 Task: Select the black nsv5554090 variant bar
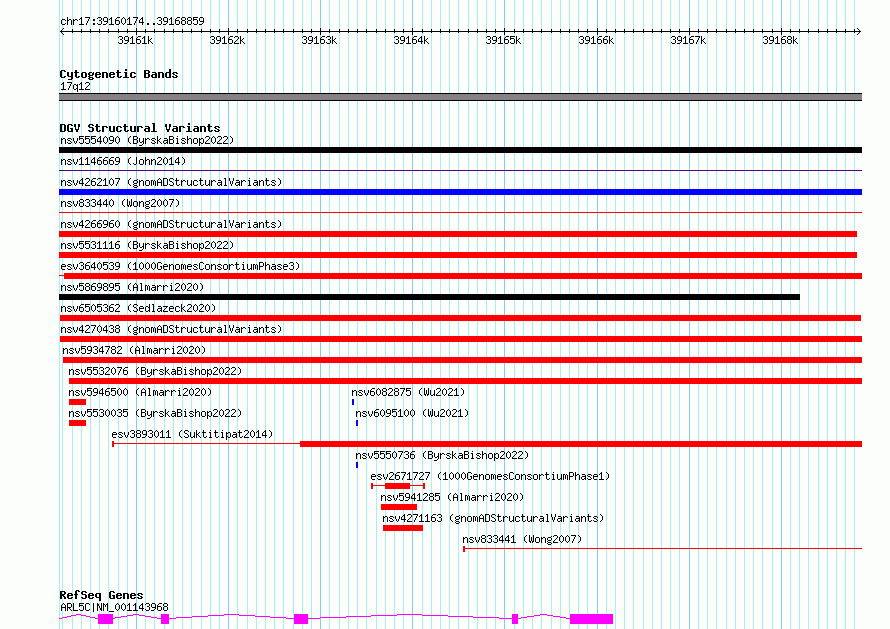click(460, 150)
